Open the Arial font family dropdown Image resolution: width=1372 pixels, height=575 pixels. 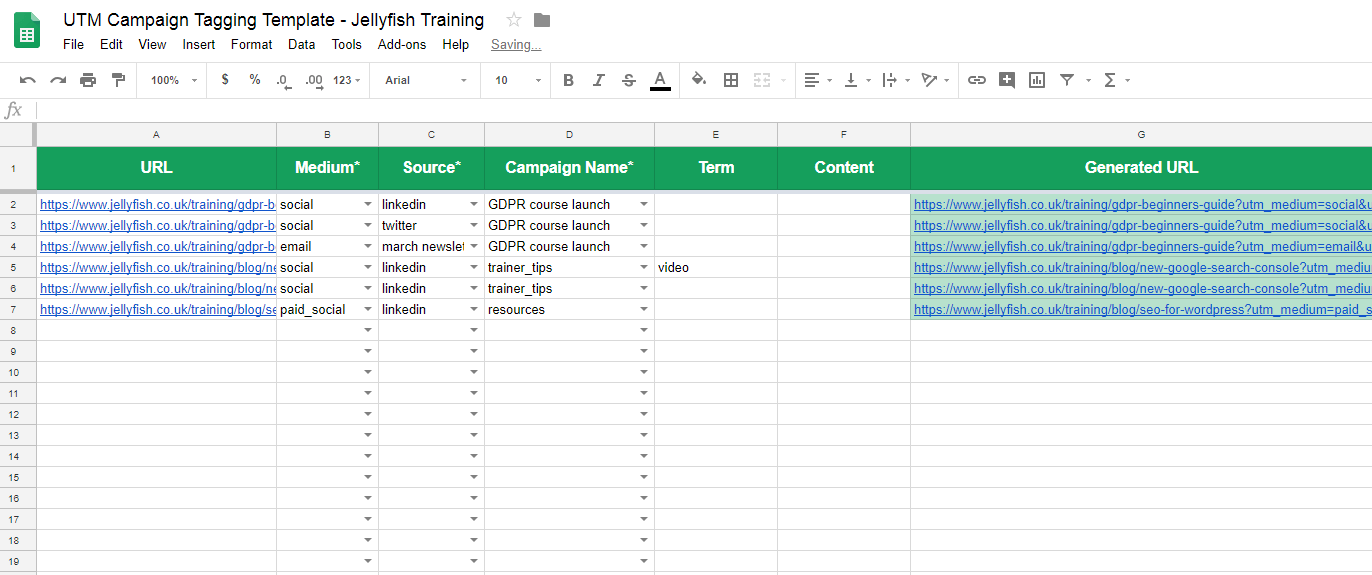425,80
